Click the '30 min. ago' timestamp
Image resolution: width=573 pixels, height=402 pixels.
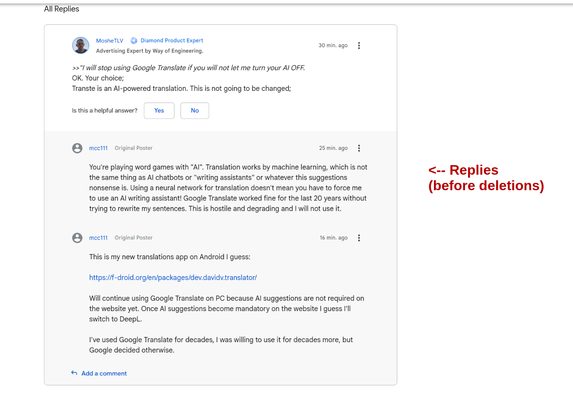tap(333, 45)
